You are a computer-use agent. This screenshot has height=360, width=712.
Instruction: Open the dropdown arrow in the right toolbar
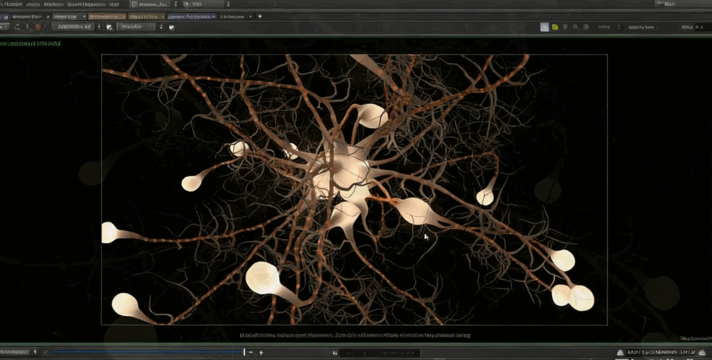tap(658, 27)
